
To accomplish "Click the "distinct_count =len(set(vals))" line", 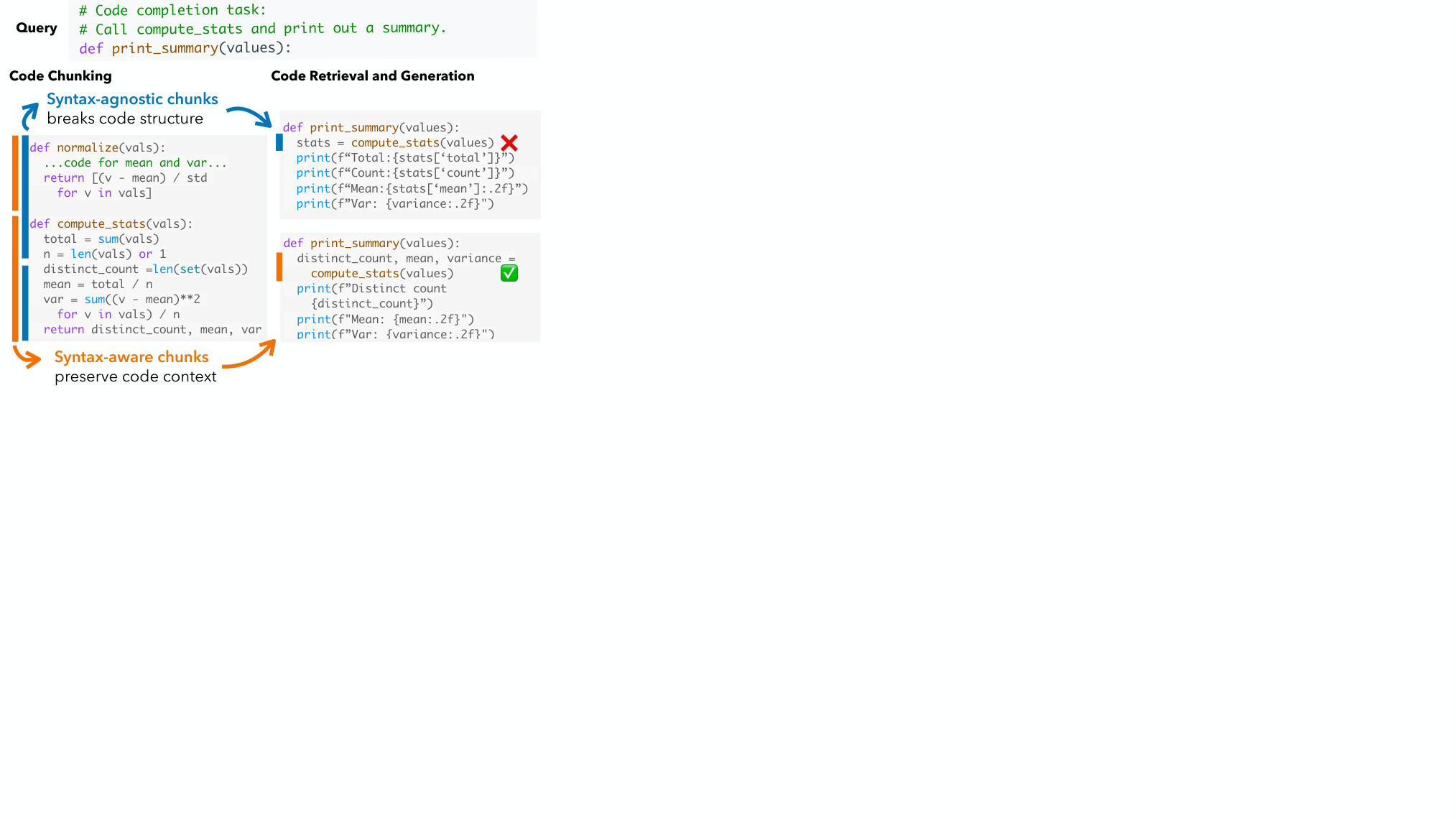I will coord(146,269).
